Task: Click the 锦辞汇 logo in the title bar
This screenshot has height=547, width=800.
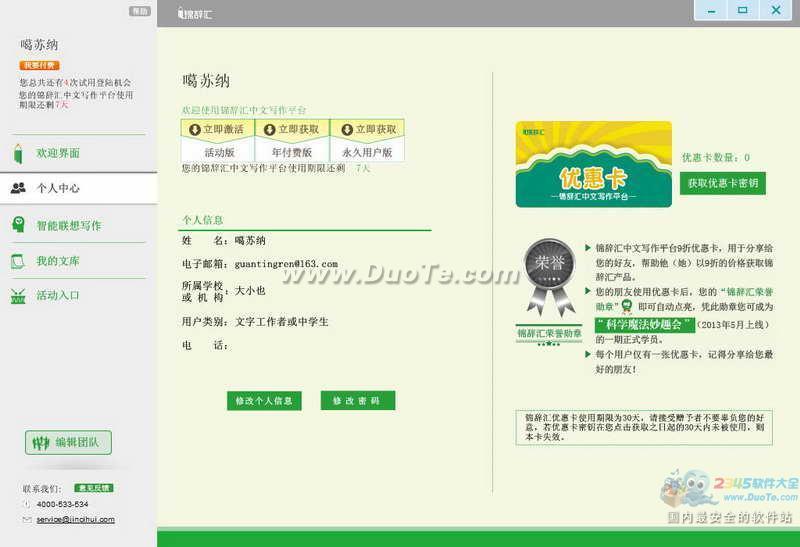Action: click(x=195, y=14)
